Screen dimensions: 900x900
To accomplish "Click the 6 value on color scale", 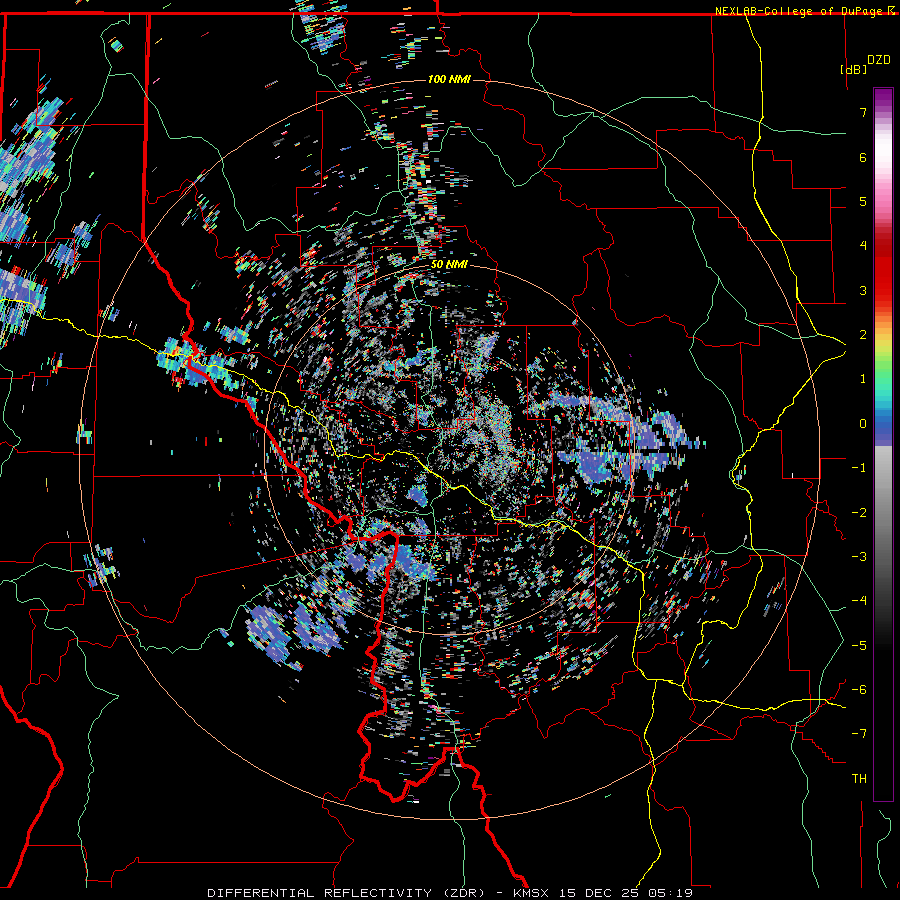I will point(863,157).
